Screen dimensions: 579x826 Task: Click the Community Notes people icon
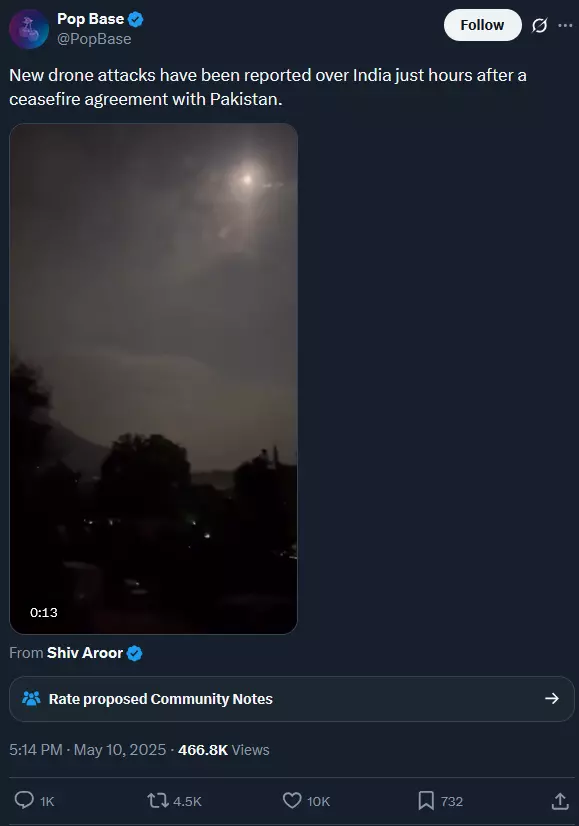point(31,699)
